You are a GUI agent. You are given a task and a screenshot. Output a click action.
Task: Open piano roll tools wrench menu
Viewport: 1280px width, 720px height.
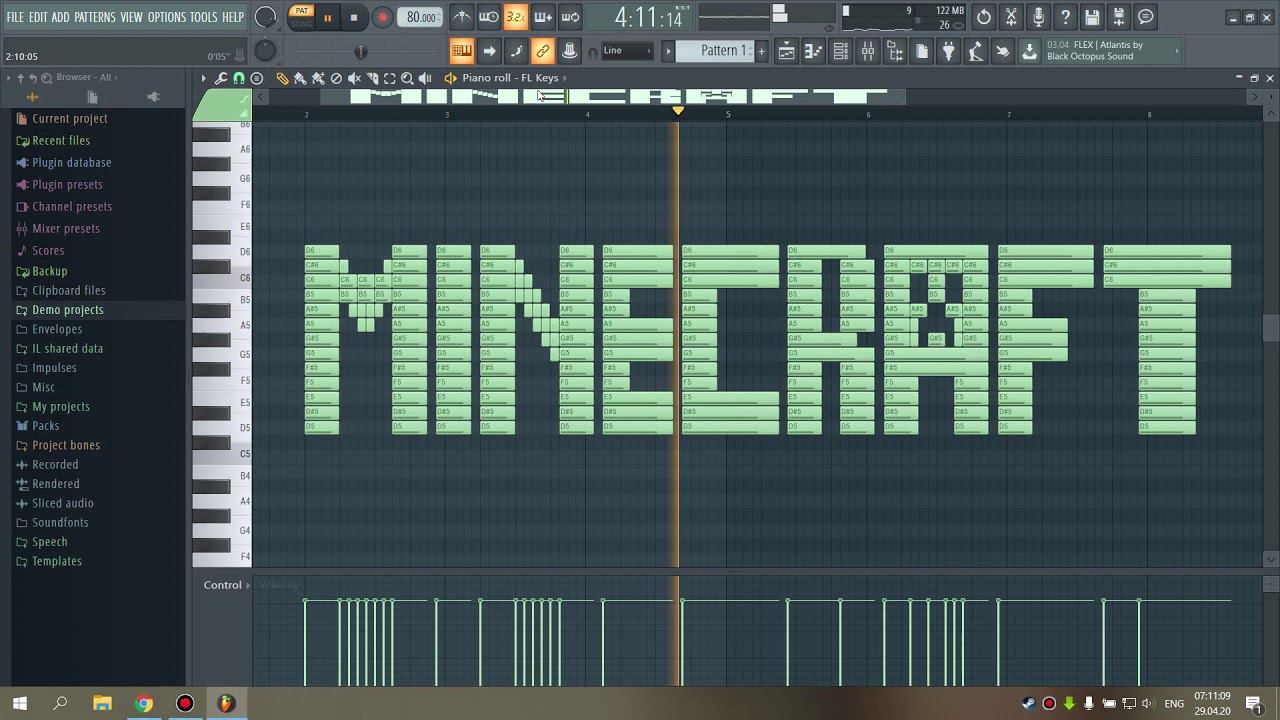click(221, 78)
